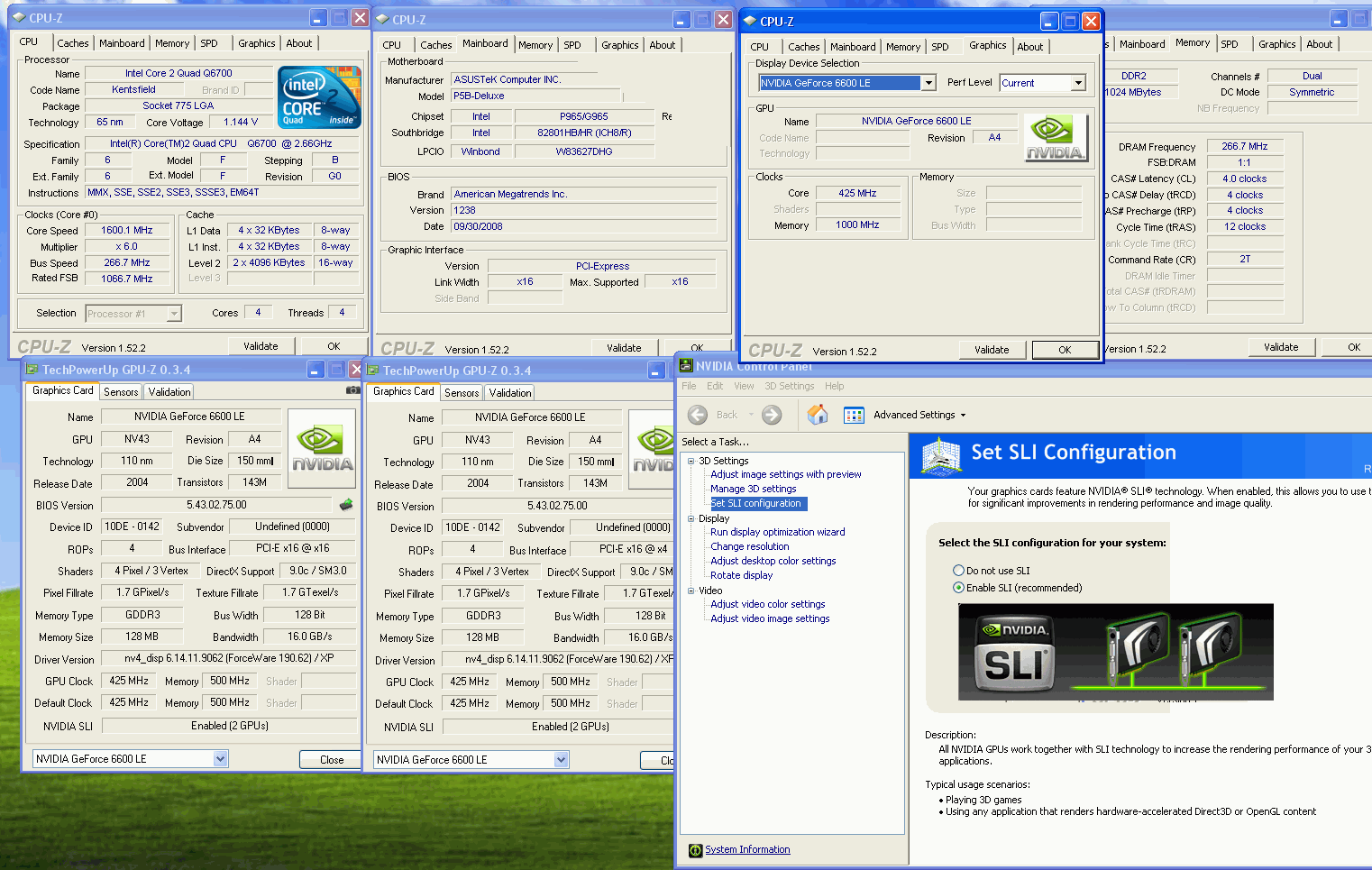Click the NVIDIA logo in CPU-Z Graphics tab

pyautogui.click(x=1055, y=138)
